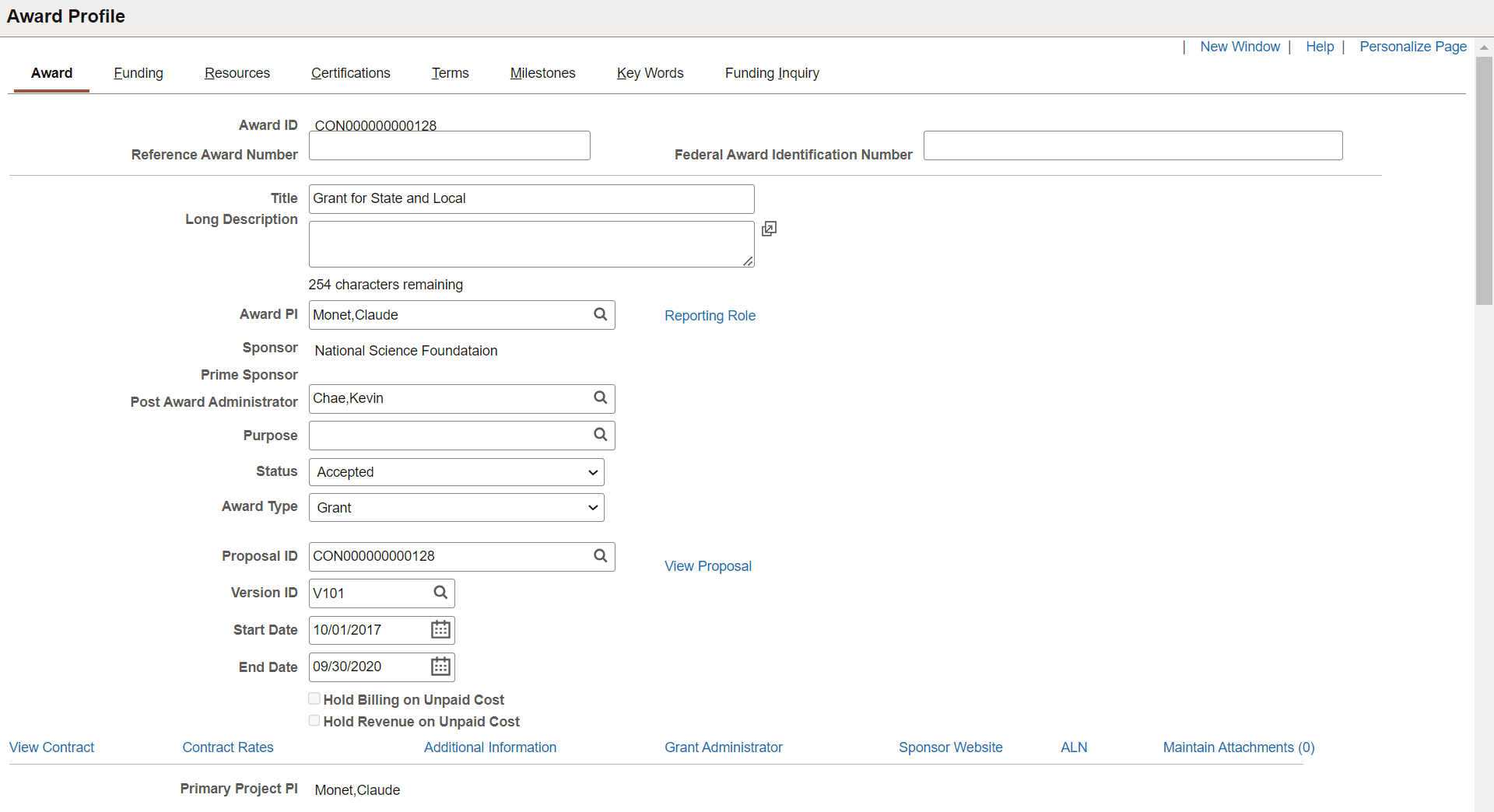Click the Title text field
Image resolution: width=1494 pixels, height=812 pixels.
coord(531,199)
